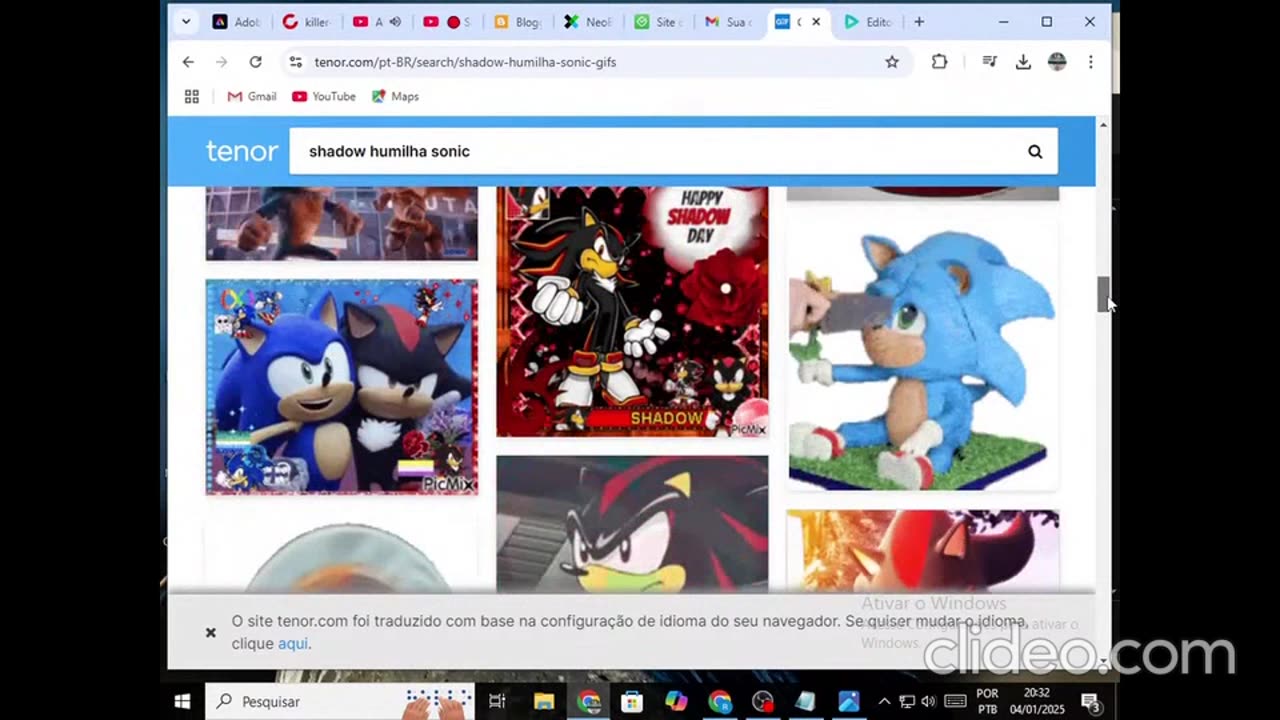Open the Photos app taskbar icon
Screen dimensions: 1280x720
(x=849, y=701)
